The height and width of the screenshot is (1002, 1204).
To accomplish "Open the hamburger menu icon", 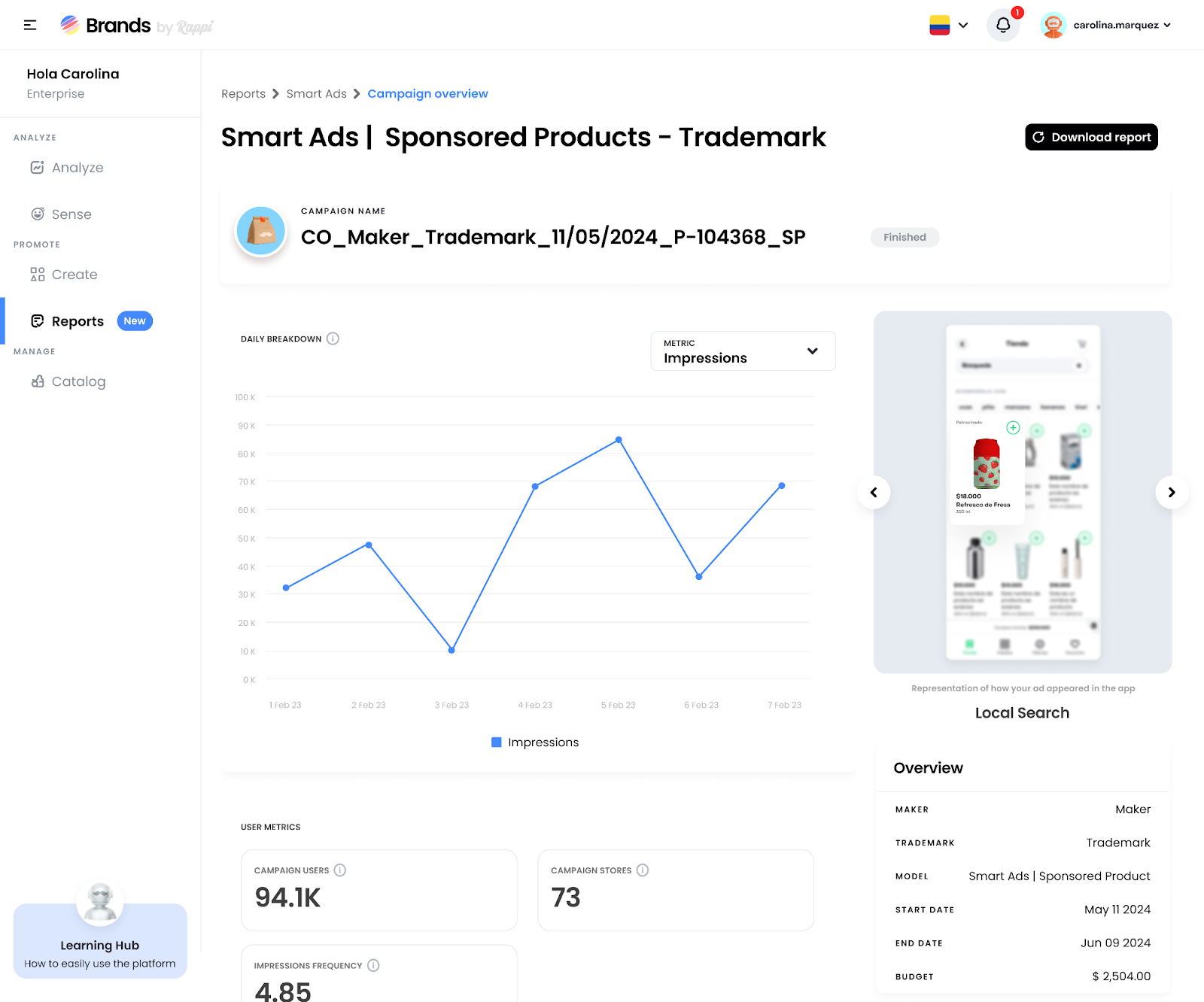I will (x=30, y=26).
